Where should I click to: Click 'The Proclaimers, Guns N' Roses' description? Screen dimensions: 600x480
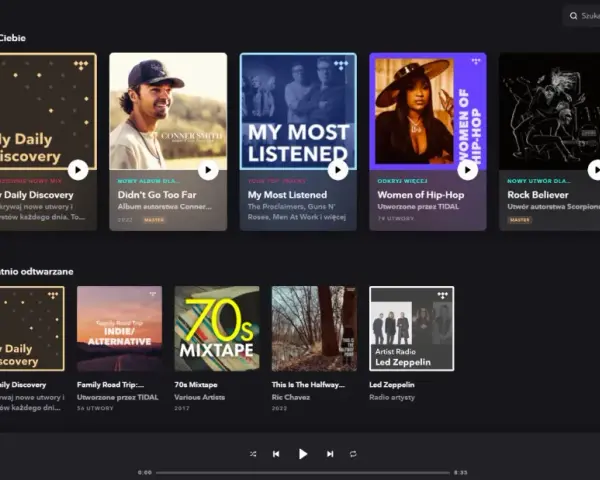[x=297, y=212]
